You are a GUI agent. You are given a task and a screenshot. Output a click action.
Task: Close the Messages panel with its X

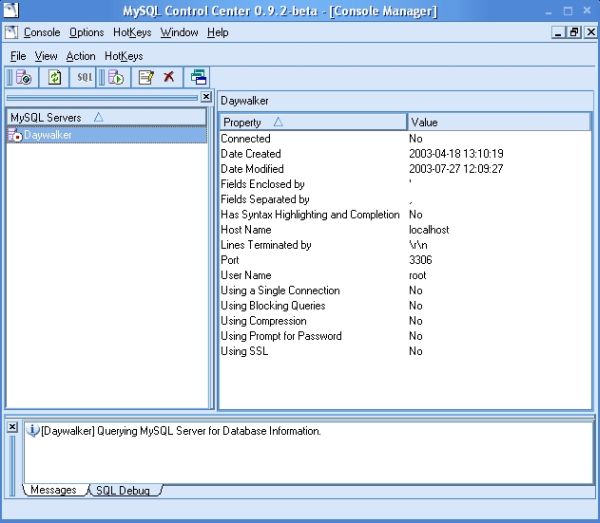[x=12, y=427]
